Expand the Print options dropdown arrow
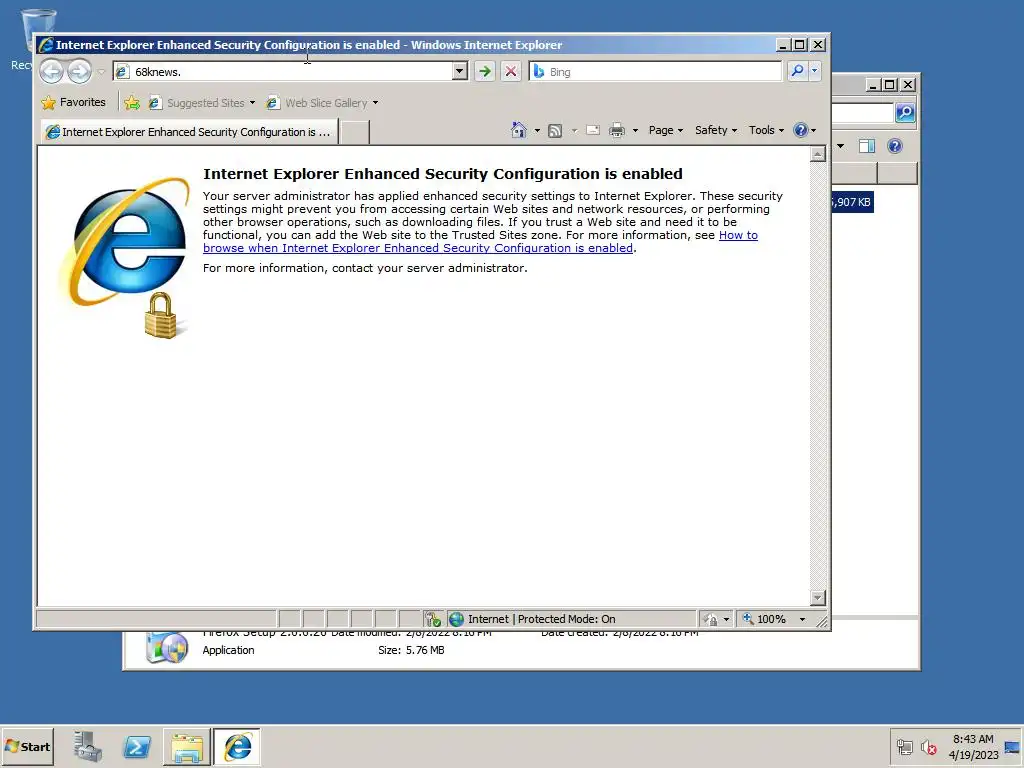This screenshot has width=1024, height=768. pos(635,130)
